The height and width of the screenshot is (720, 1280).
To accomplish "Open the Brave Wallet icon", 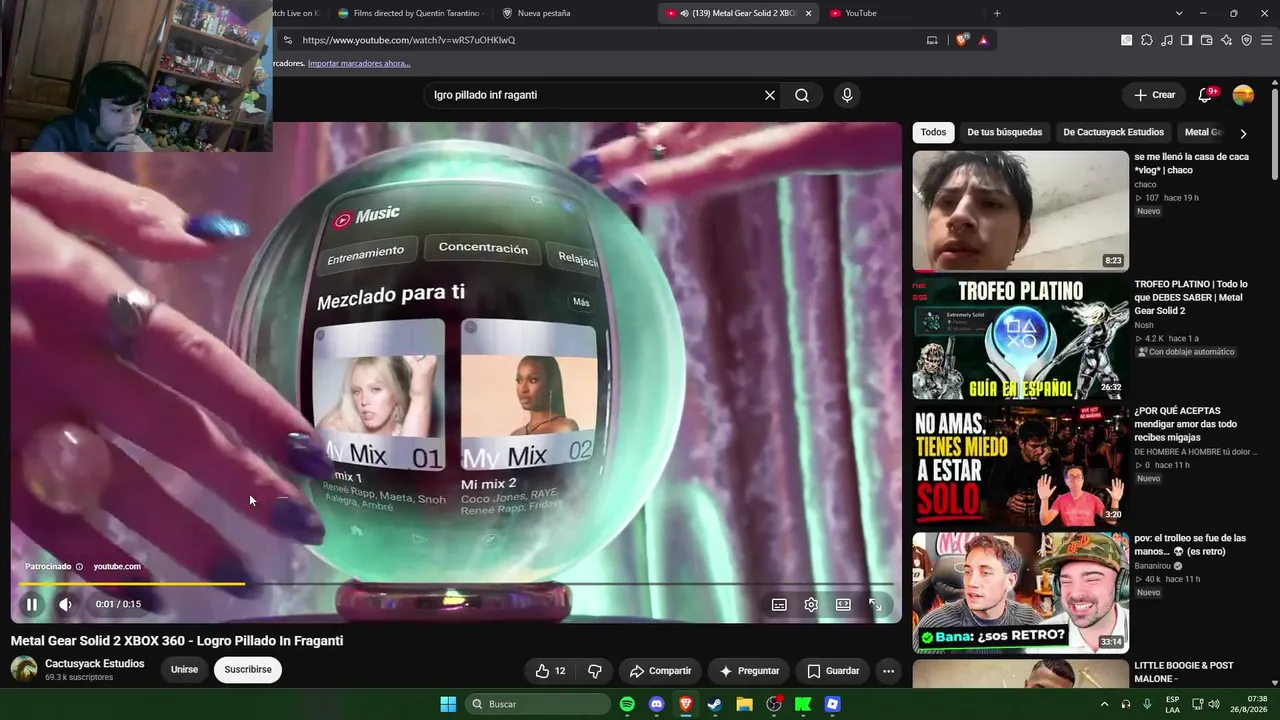I will (1207, 40).
